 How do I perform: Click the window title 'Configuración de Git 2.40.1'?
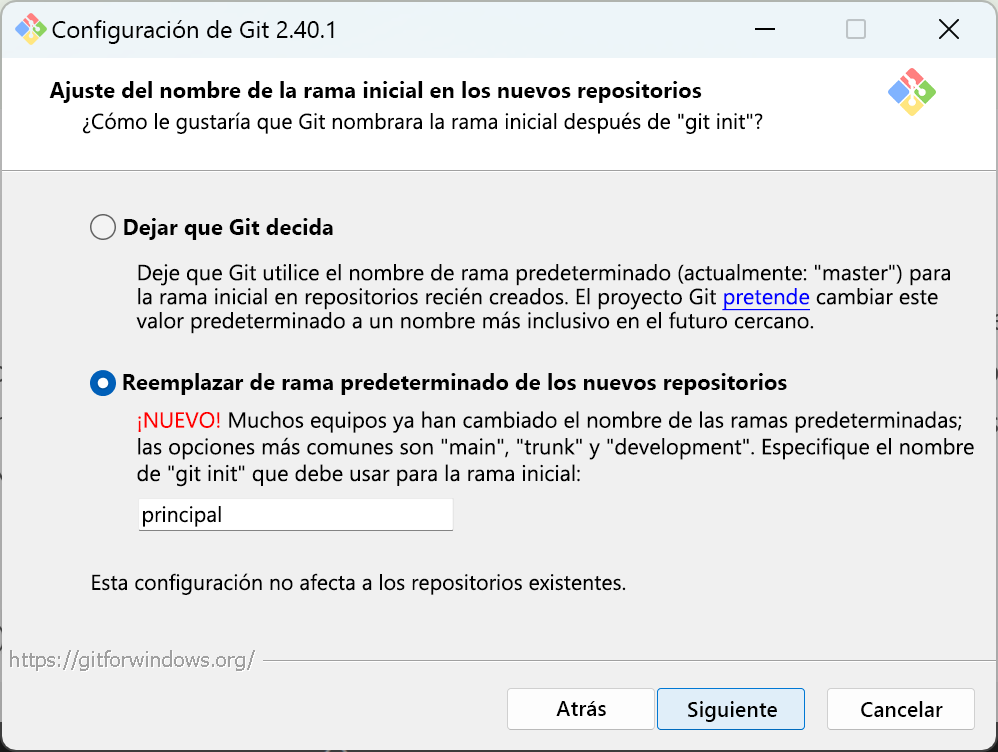pos(193,30)
